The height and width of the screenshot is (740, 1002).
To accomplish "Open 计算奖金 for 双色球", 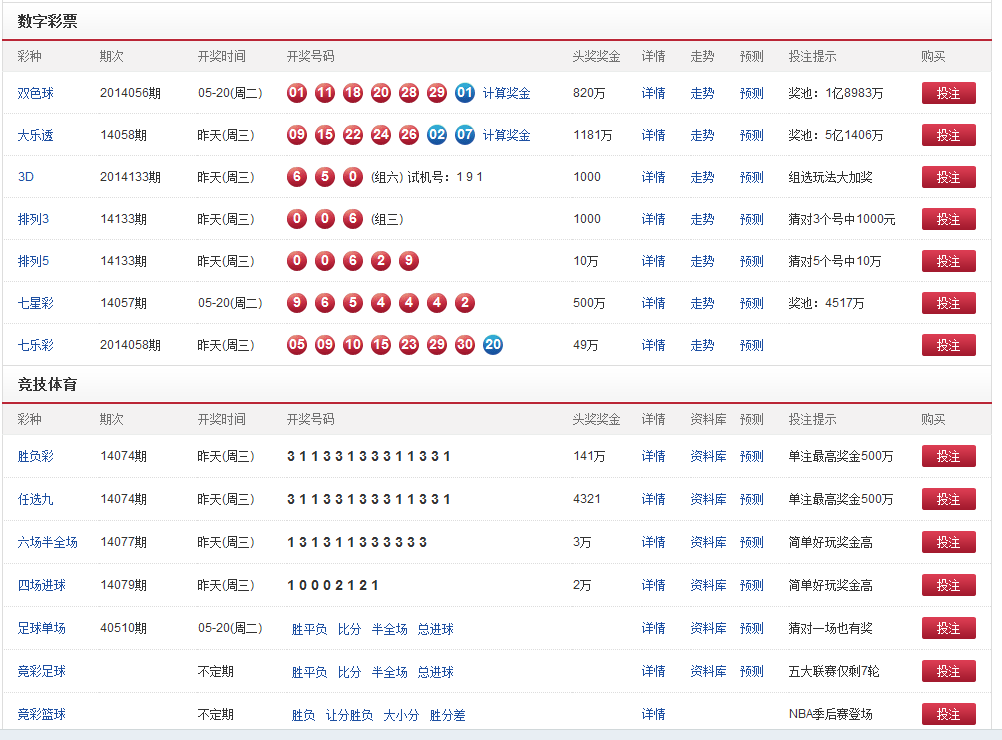I will click(x=507, y=92).
